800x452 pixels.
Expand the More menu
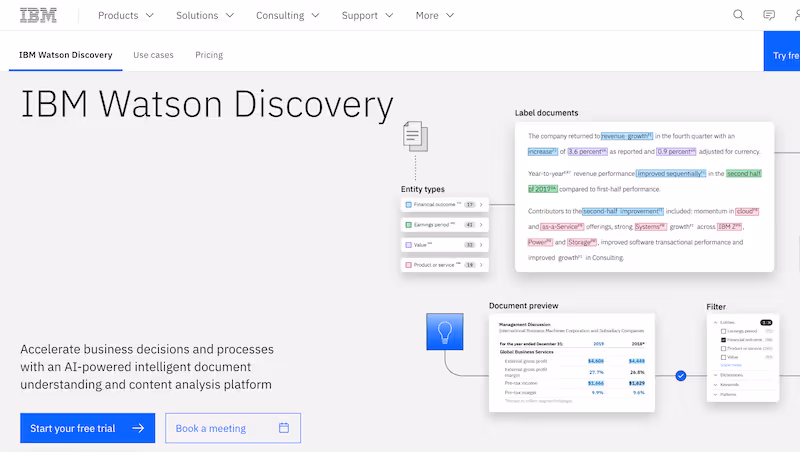(x=435, y=15)
